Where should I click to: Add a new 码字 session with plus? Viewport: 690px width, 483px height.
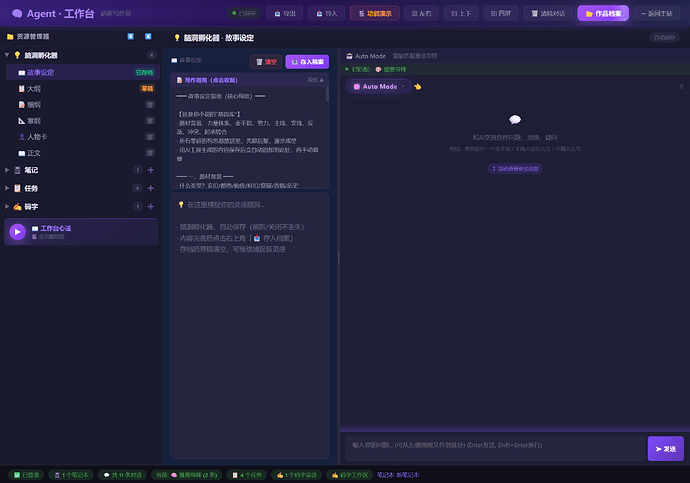click(150, 206)
